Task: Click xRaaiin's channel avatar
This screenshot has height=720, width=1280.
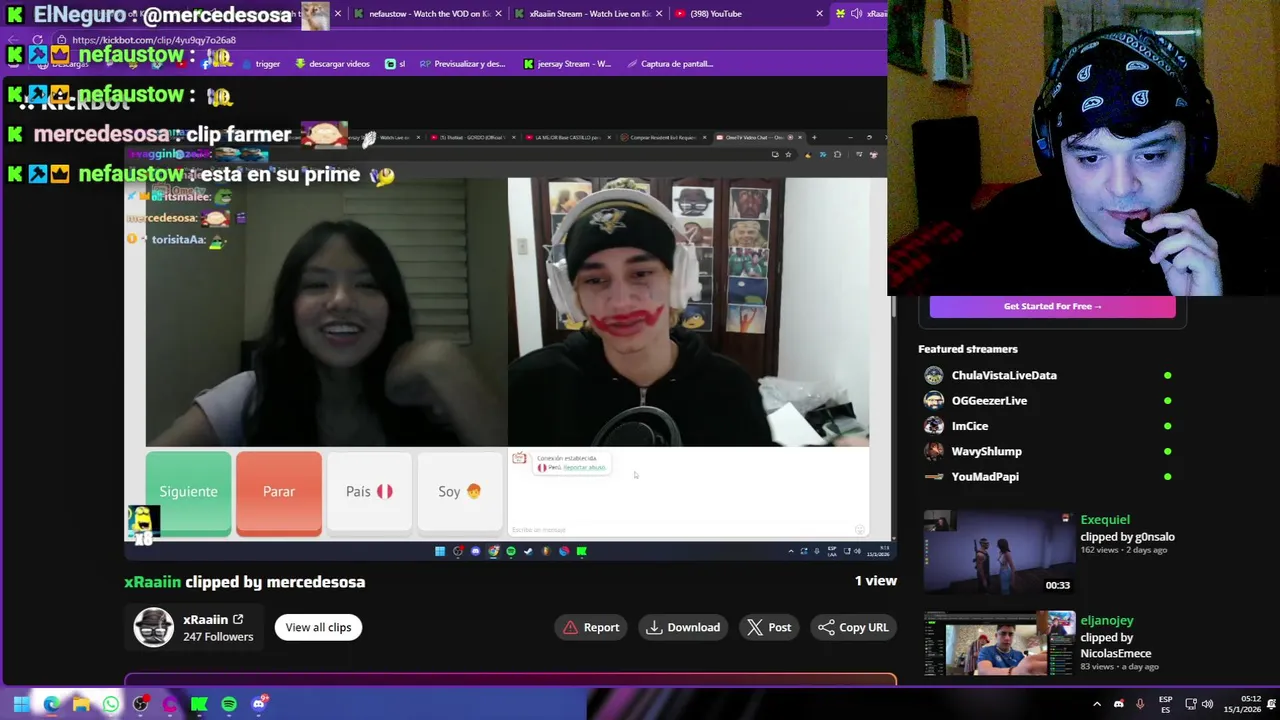Action: 153,627
